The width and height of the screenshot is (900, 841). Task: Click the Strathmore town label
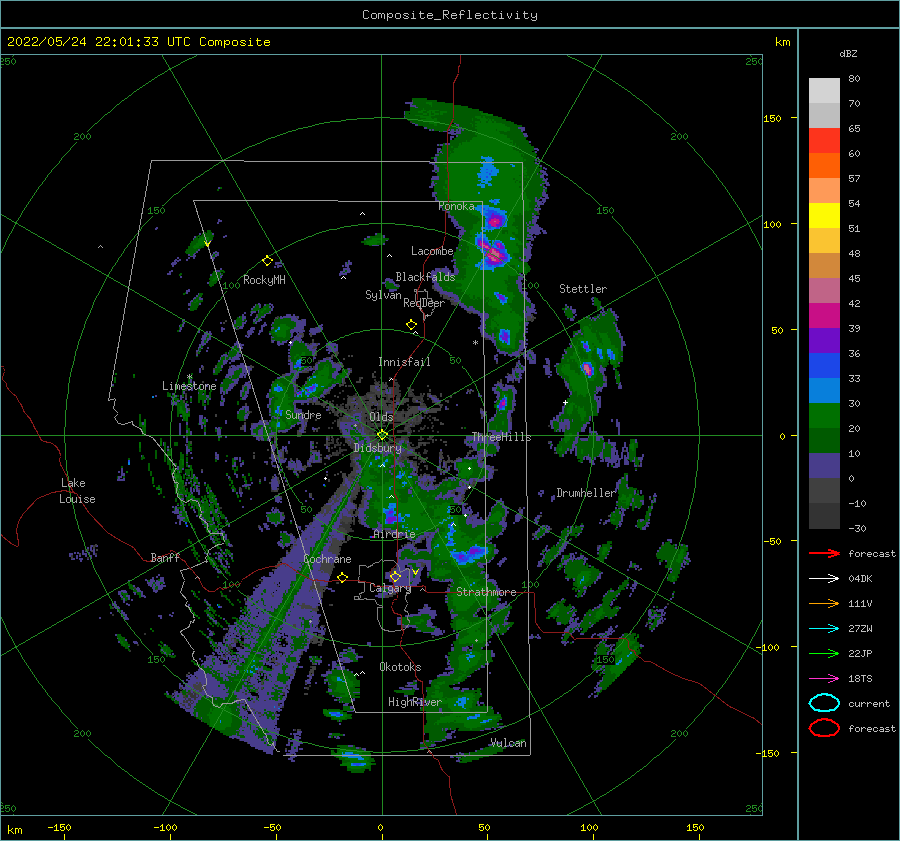click(486, 592)
